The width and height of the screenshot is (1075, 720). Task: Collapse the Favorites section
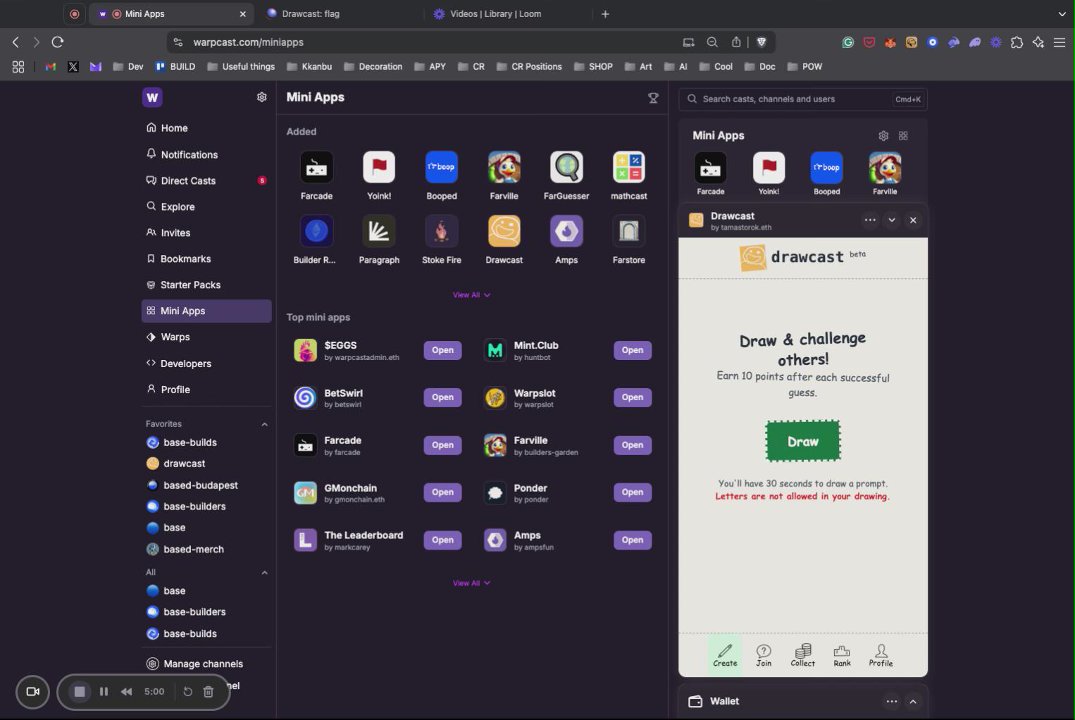(264, 424)
